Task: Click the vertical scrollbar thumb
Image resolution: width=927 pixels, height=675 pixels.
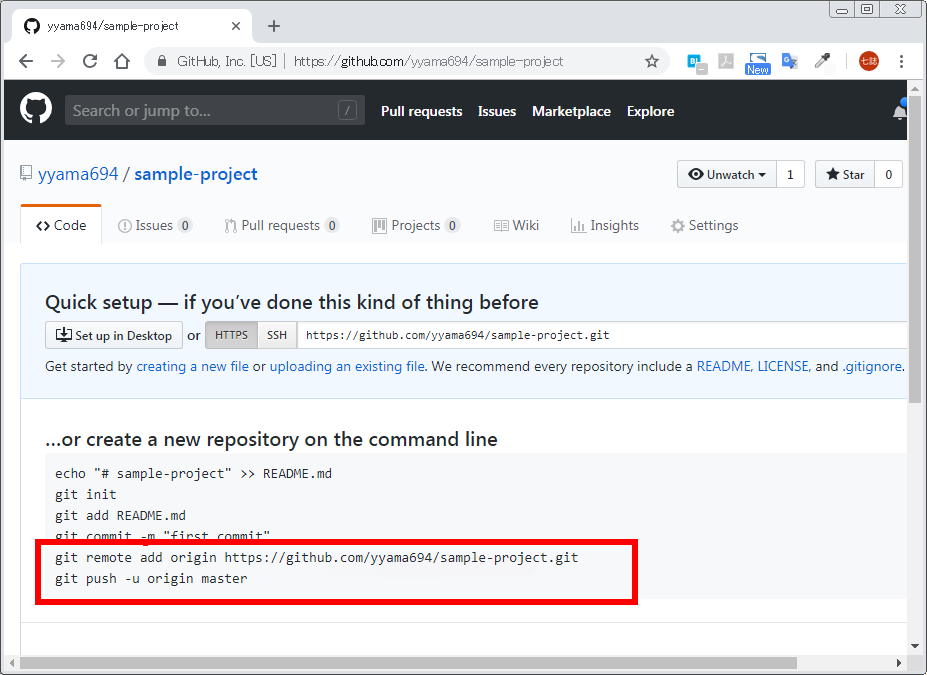Action: point(915,249)
